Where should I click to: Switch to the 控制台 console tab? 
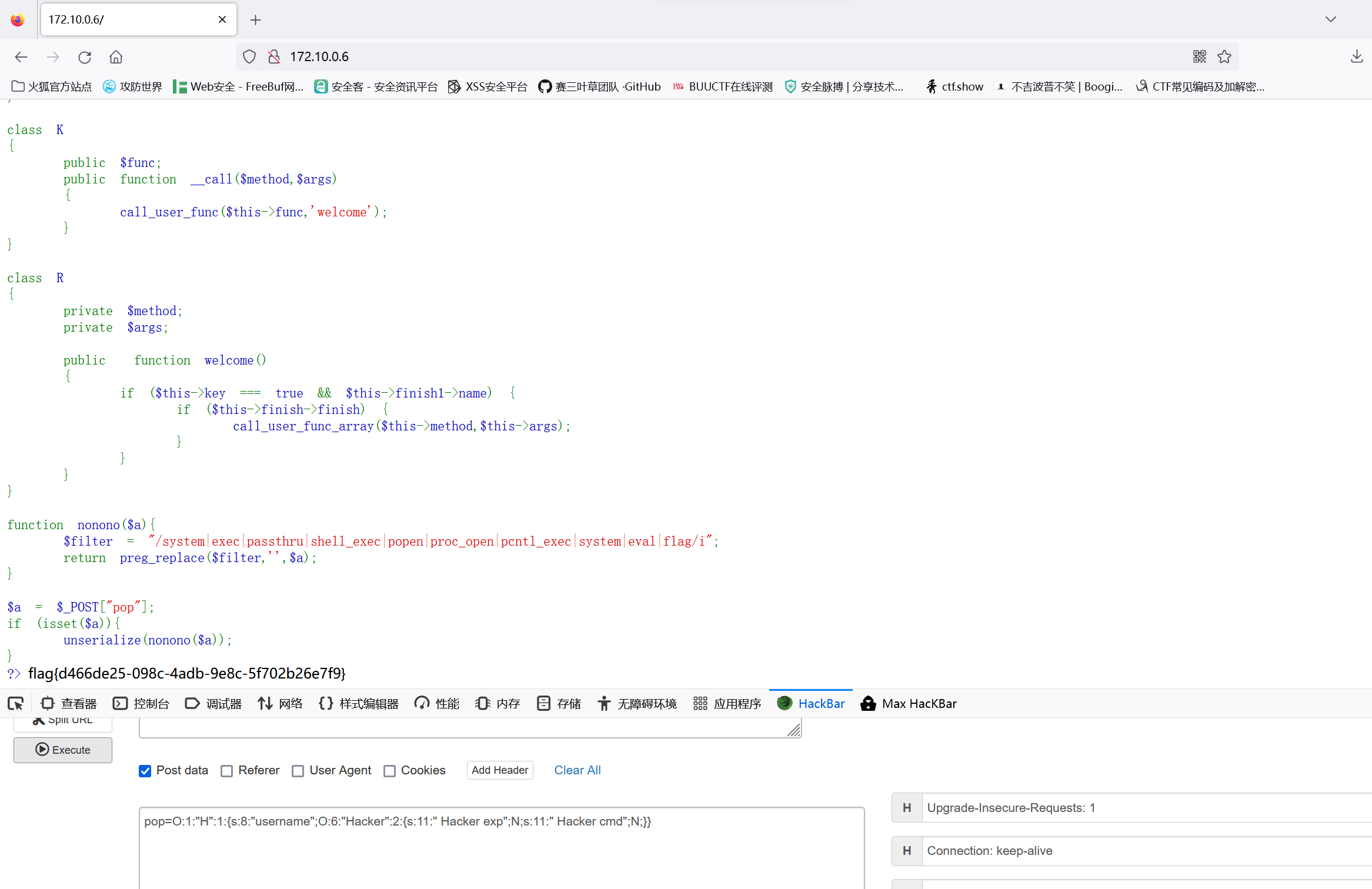(141, 703)
